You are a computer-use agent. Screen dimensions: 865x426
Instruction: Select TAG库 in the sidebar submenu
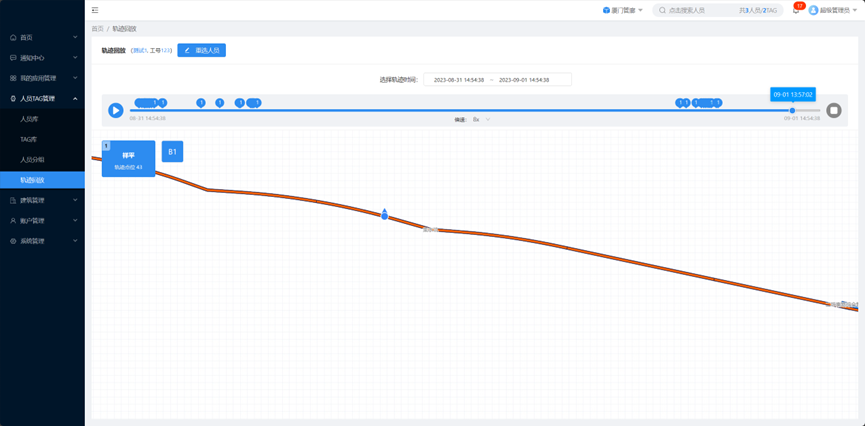click(x=28, y=139)
